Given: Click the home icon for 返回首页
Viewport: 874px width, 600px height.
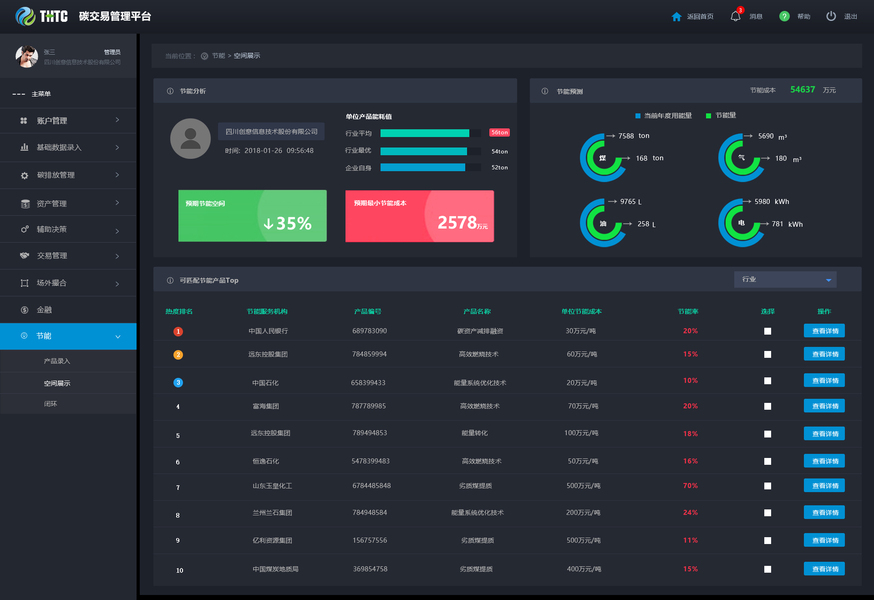Looking at the screenshot, I should pyautogui.click(x=676, y=17).
